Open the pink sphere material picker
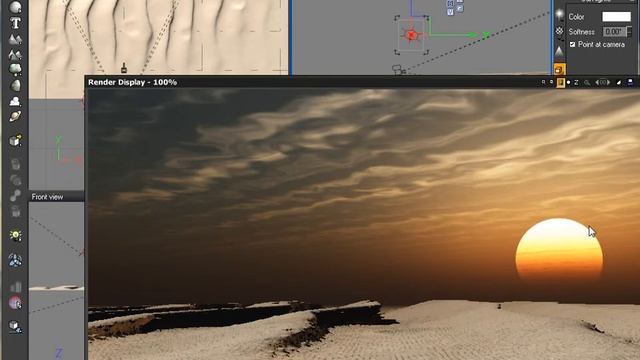 click(x=15, y=303)
